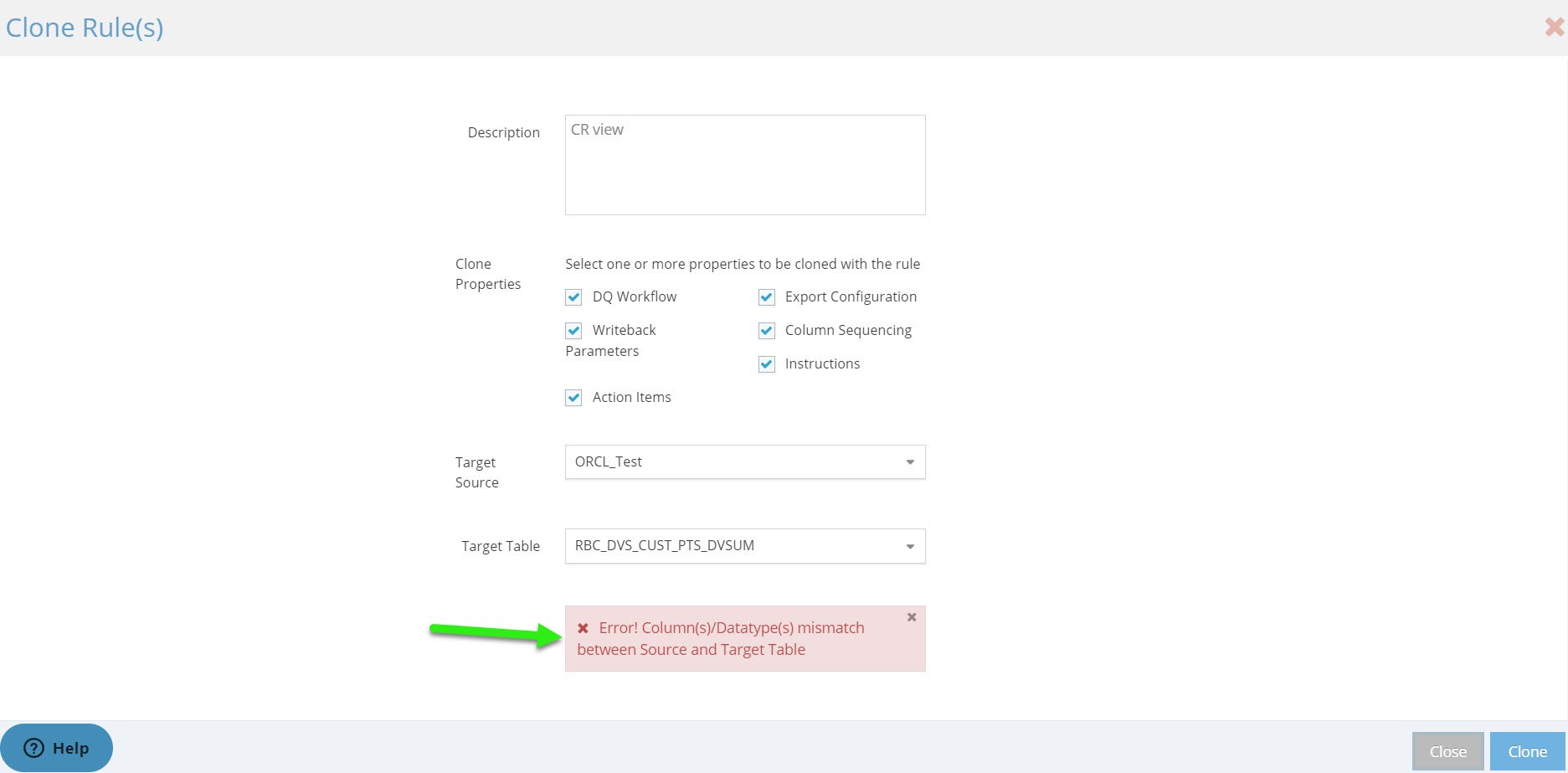Dismiss the error alert with its small x
The height and width of the screenshot is (773, 1568).
click(912, 617)
